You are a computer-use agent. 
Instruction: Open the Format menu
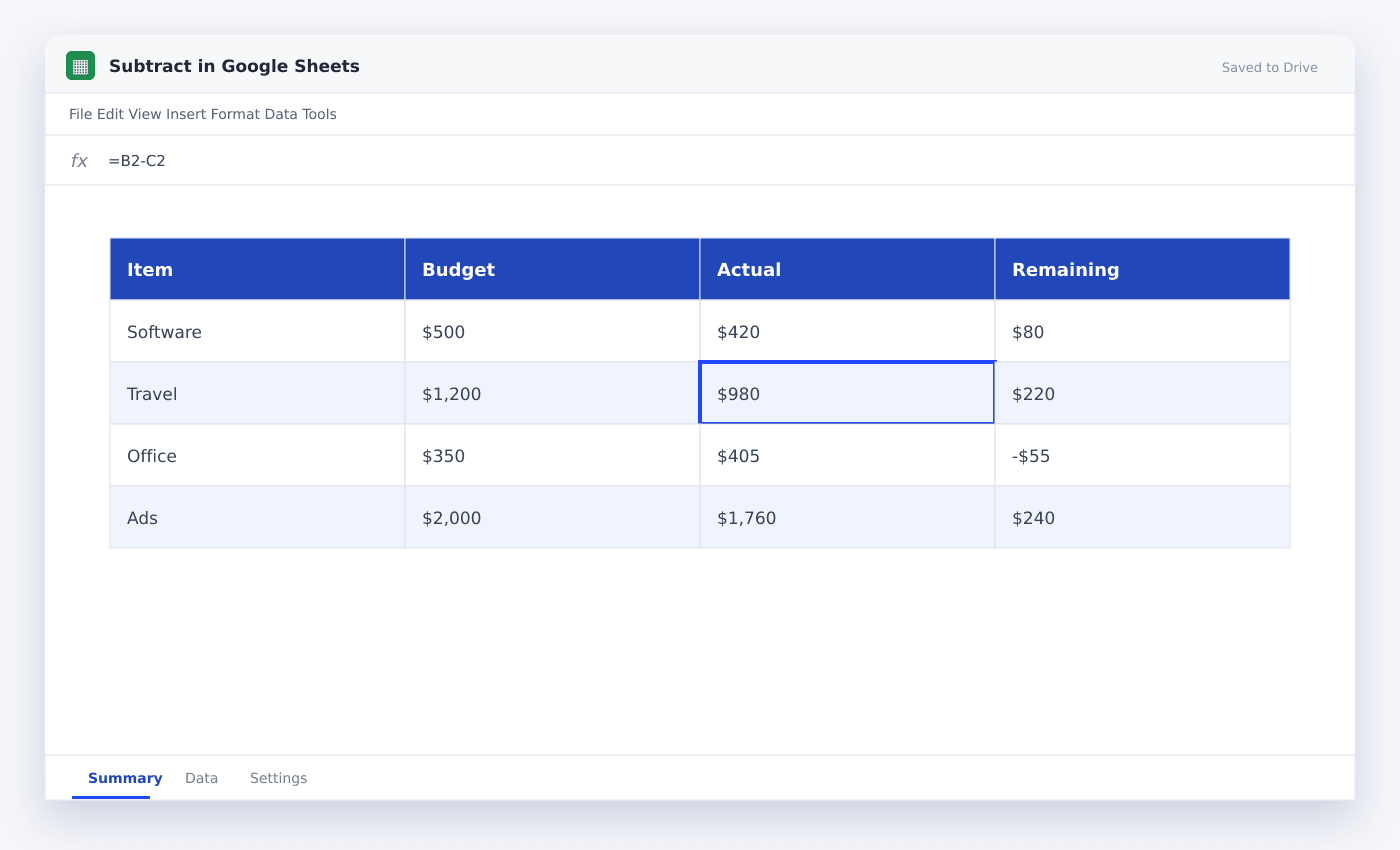(x=235, y=114)
